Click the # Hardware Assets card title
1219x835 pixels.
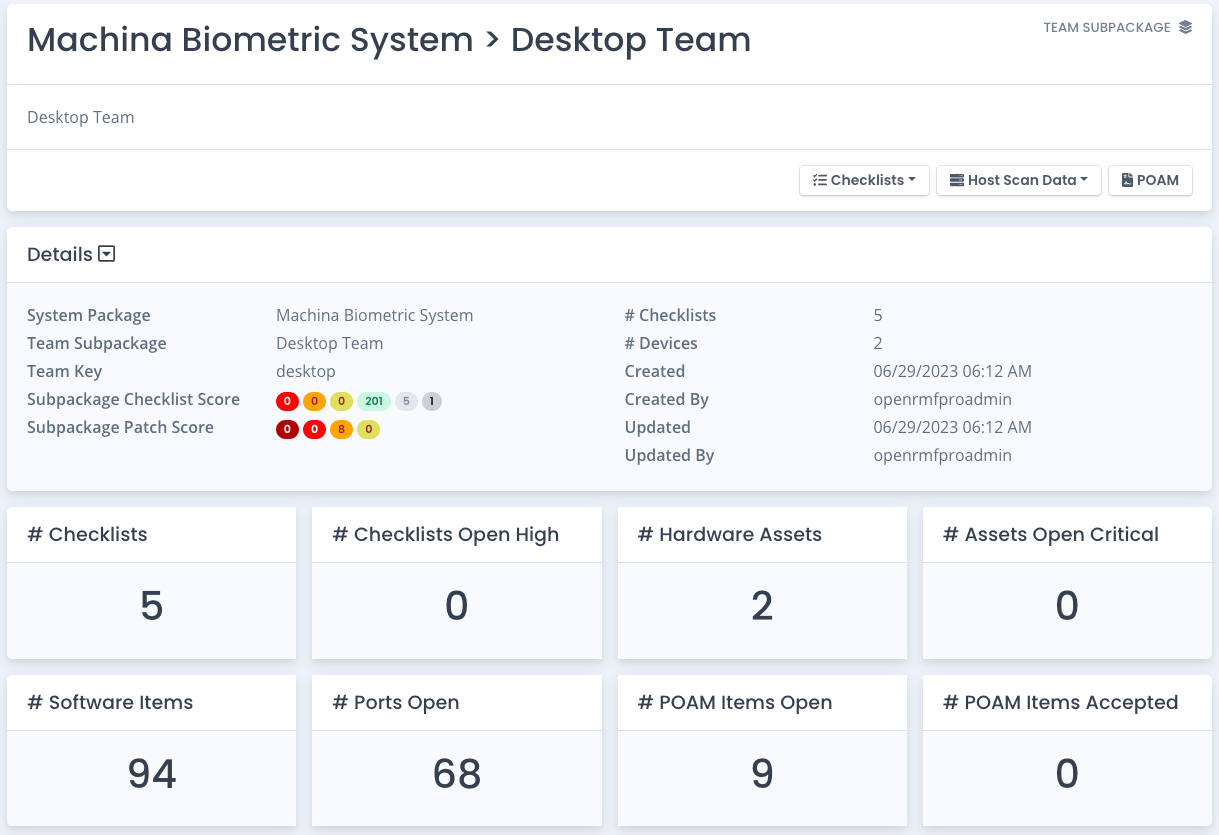[729, 534]
